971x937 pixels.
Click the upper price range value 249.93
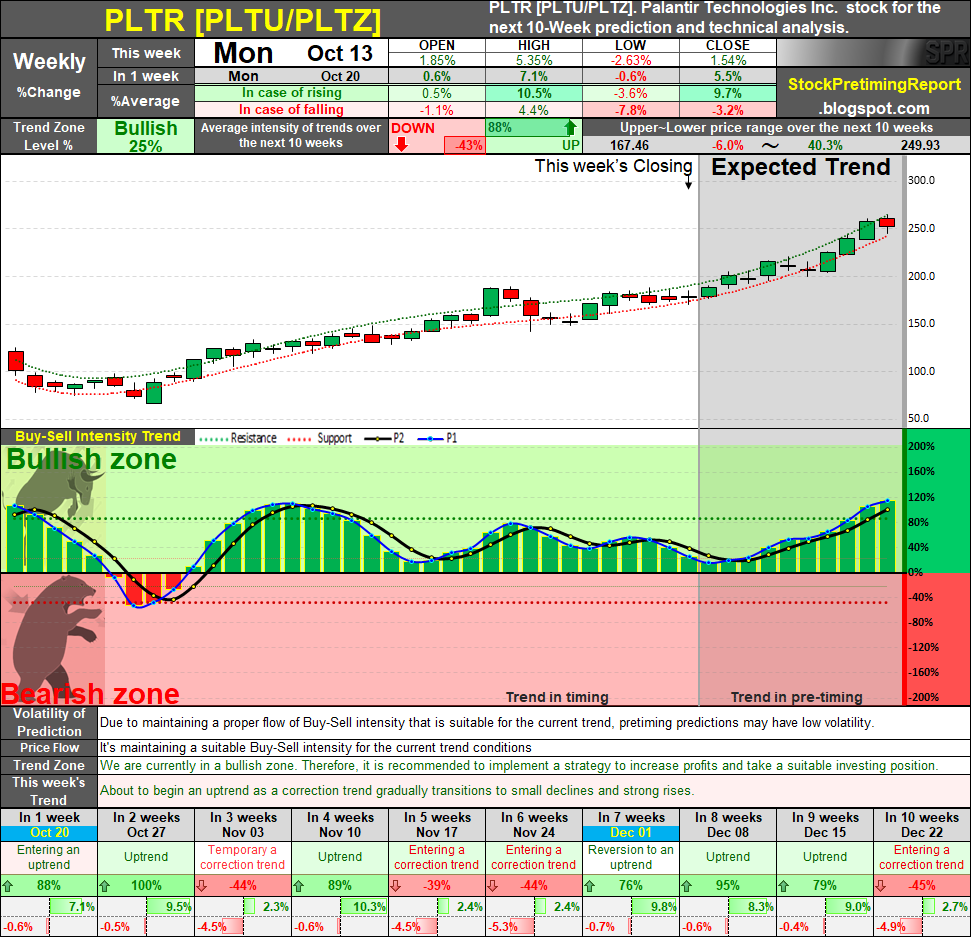[x=920, y=146]
